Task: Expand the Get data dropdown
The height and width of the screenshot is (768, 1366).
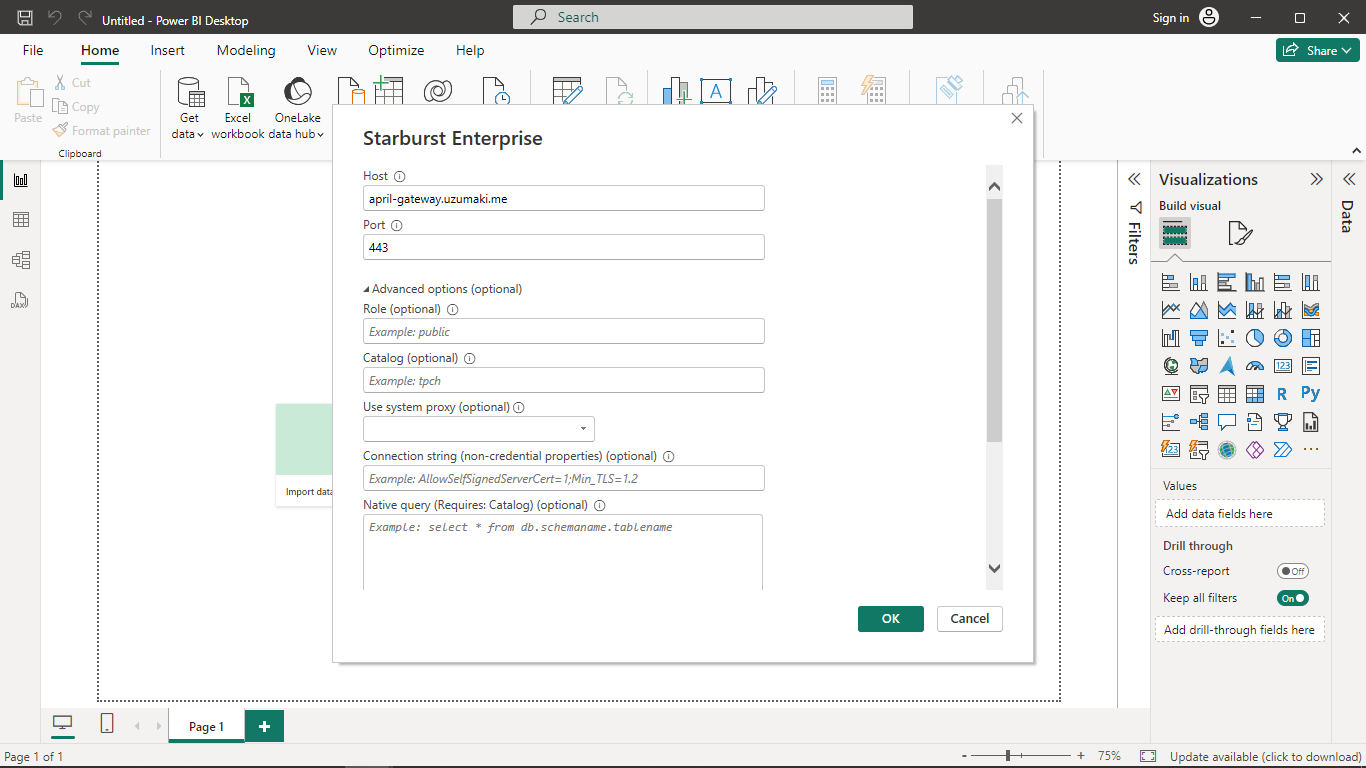Action: [x=189, y=126]
